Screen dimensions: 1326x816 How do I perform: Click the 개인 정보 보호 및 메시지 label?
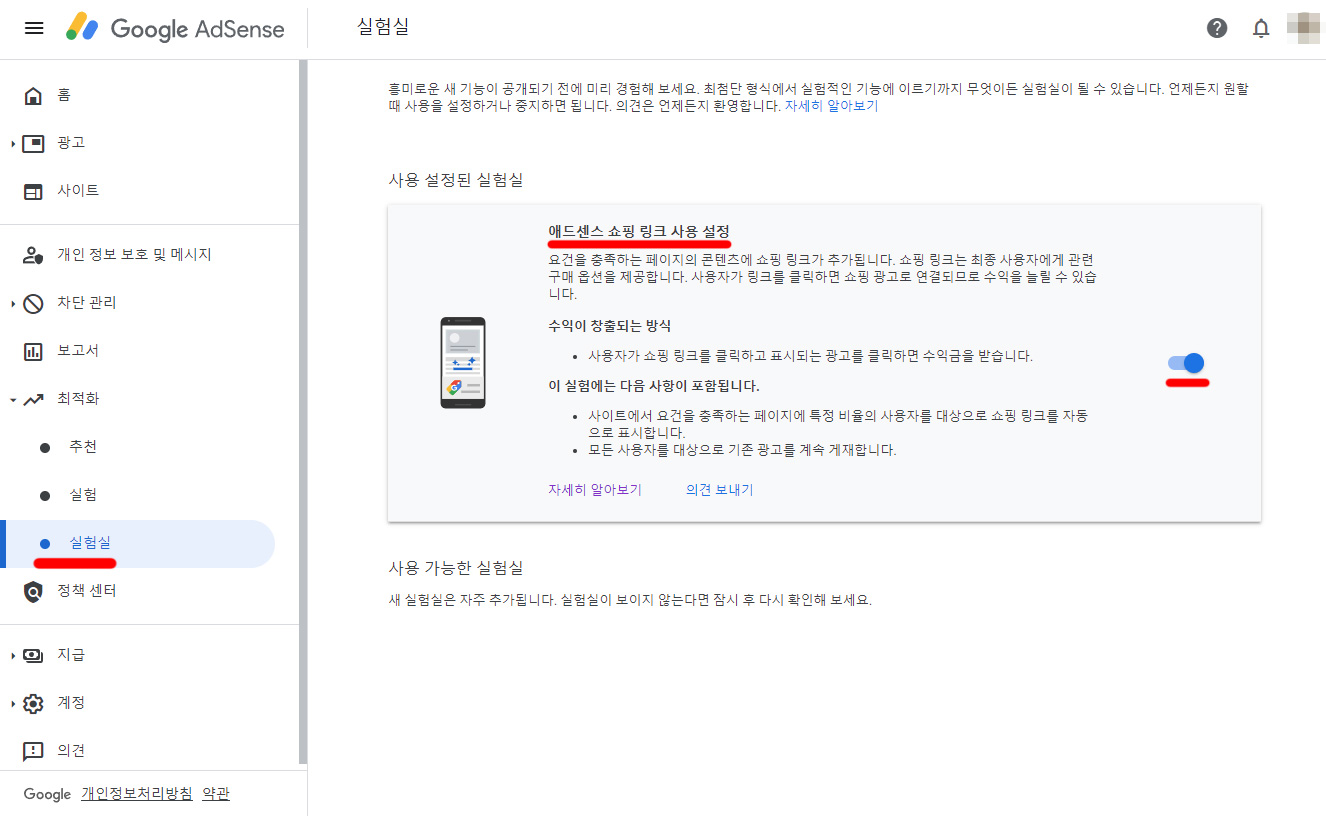coord(134,255)
